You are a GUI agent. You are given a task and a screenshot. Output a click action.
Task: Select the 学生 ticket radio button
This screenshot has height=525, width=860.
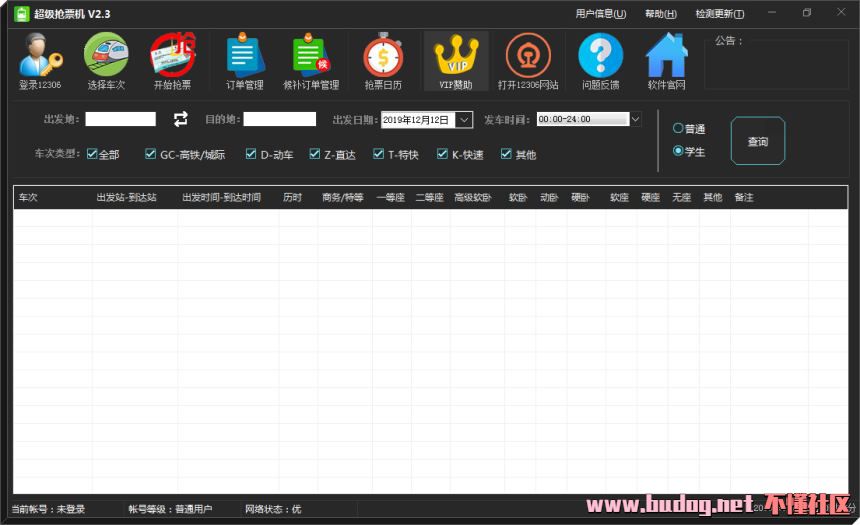click(x=678, y=151)
